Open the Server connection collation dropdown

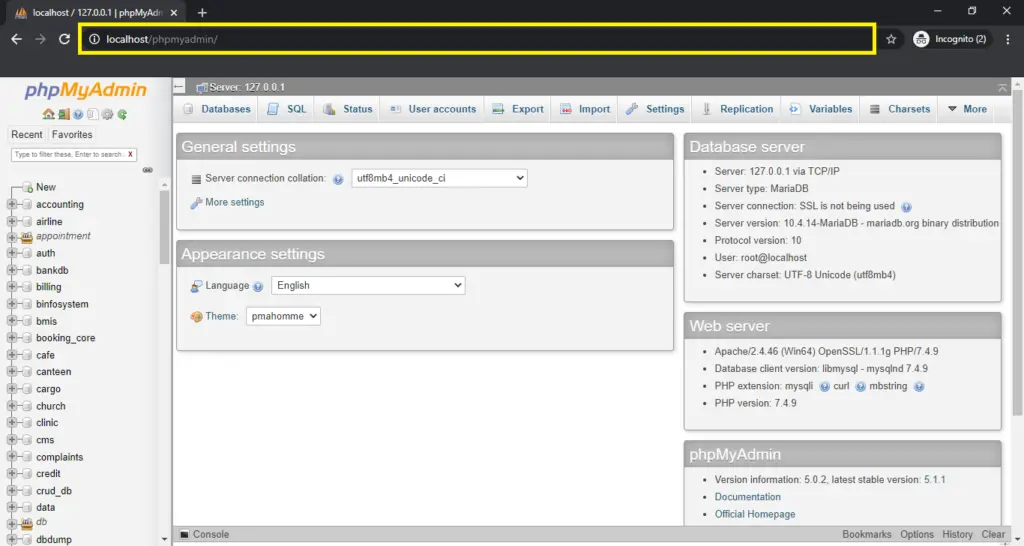439,178
